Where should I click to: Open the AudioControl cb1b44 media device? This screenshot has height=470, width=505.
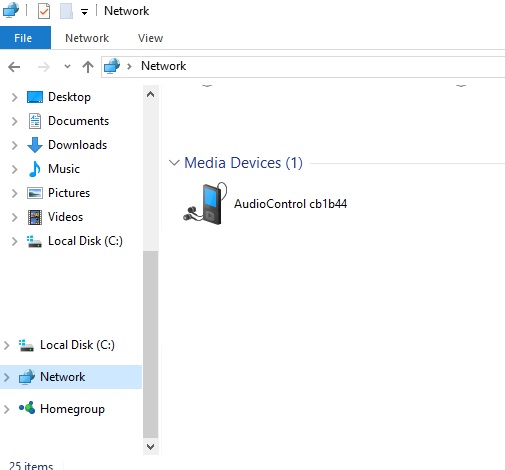265,203
